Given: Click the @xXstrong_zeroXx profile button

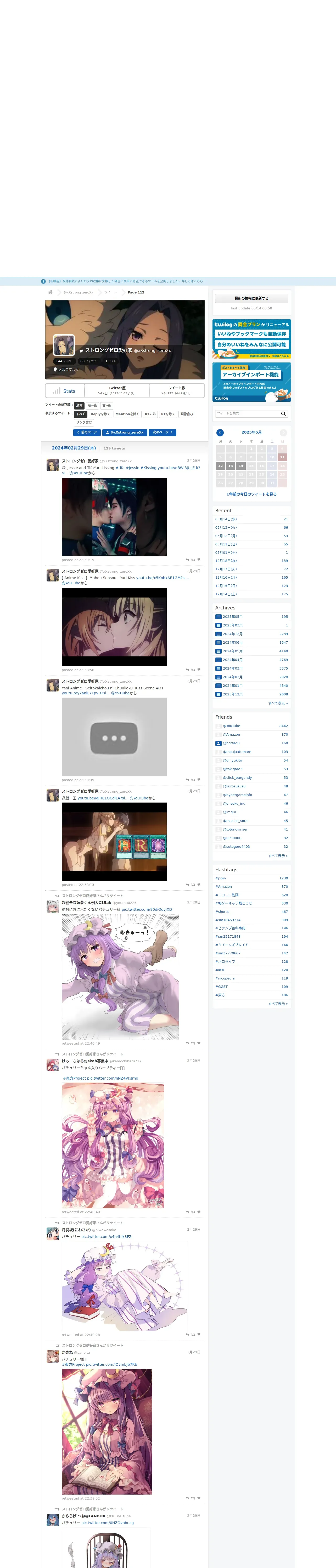Looking at the screenshot, I should [125, 433].
